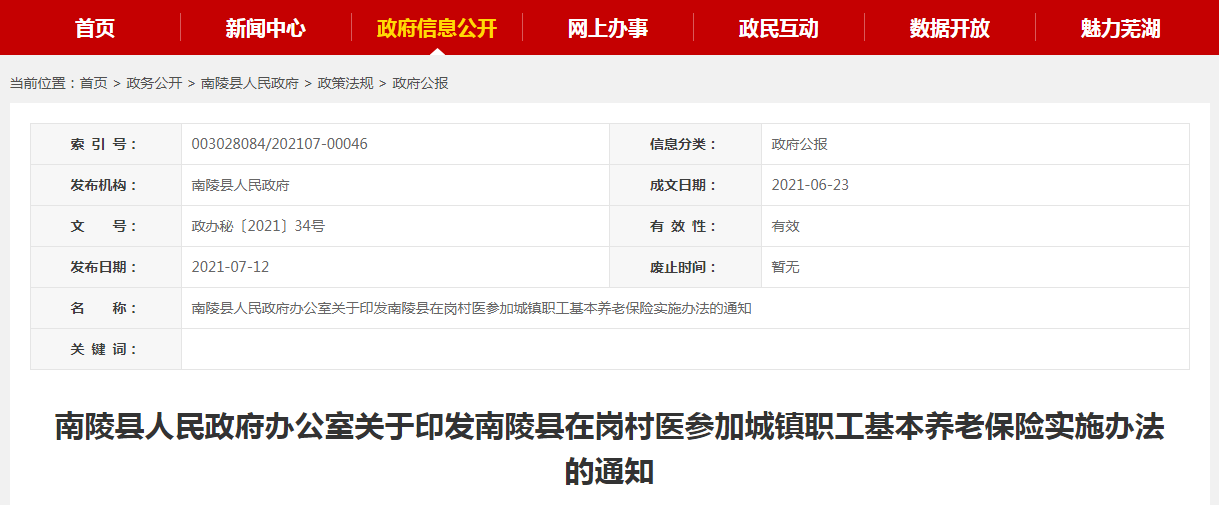Click the 索引号 label cell
The image size is (1219, 505).
click(106, 144)
